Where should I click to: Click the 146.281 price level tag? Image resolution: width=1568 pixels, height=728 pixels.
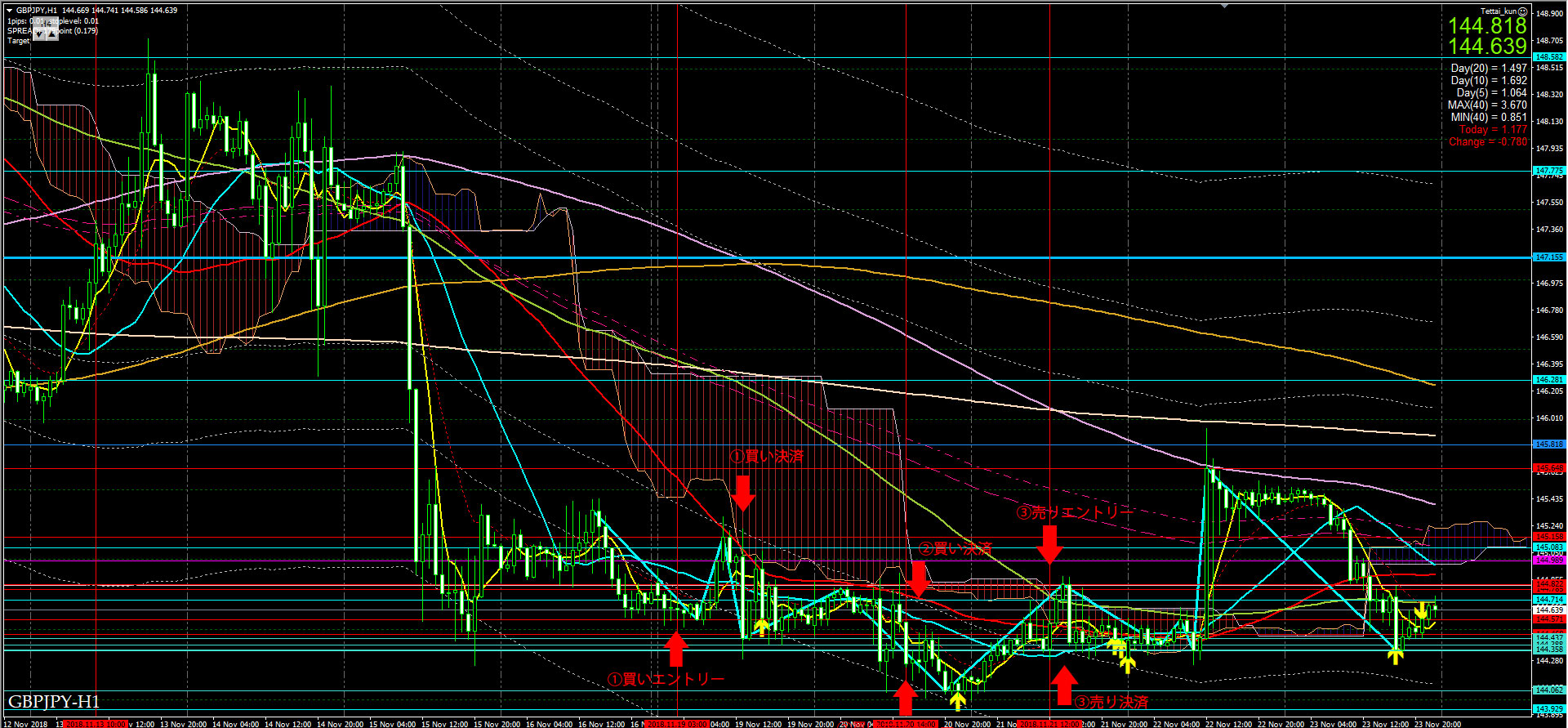tap(1549, 380)
